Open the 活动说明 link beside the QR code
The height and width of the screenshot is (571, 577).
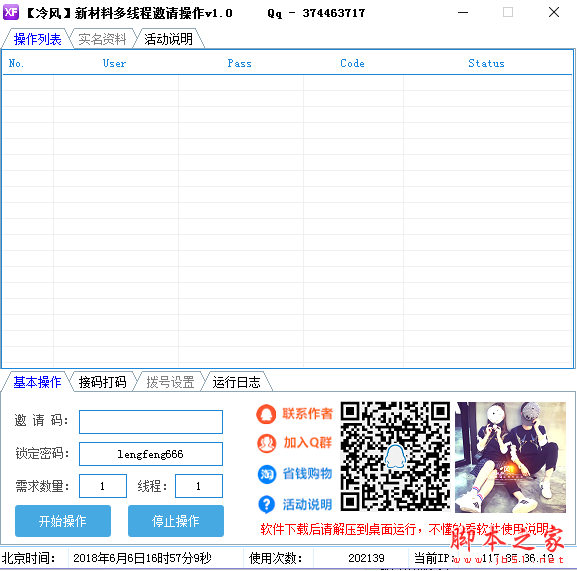coord(307,504)
